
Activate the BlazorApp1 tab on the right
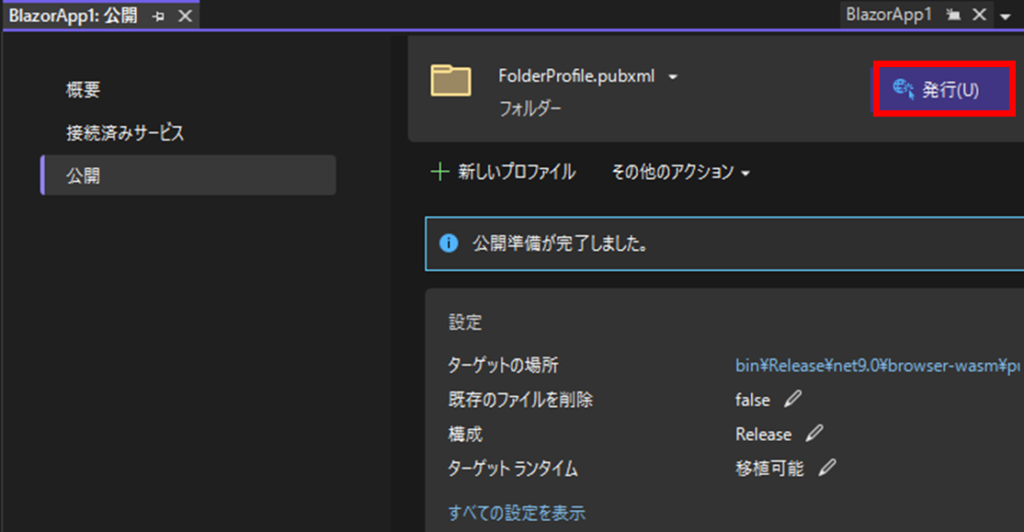888,15
